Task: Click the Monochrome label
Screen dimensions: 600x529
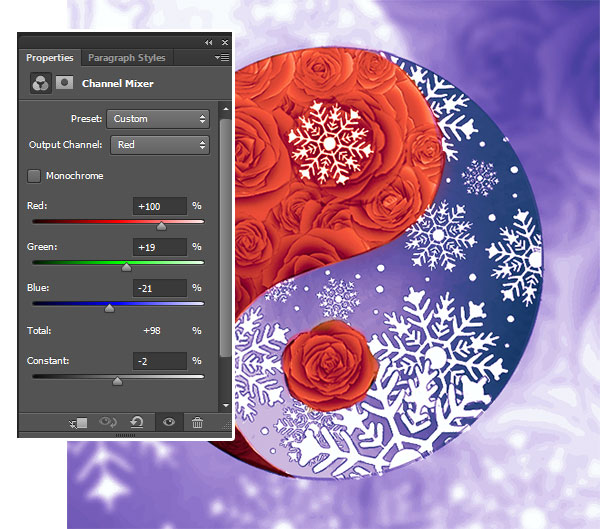Action: coord(75,176)
